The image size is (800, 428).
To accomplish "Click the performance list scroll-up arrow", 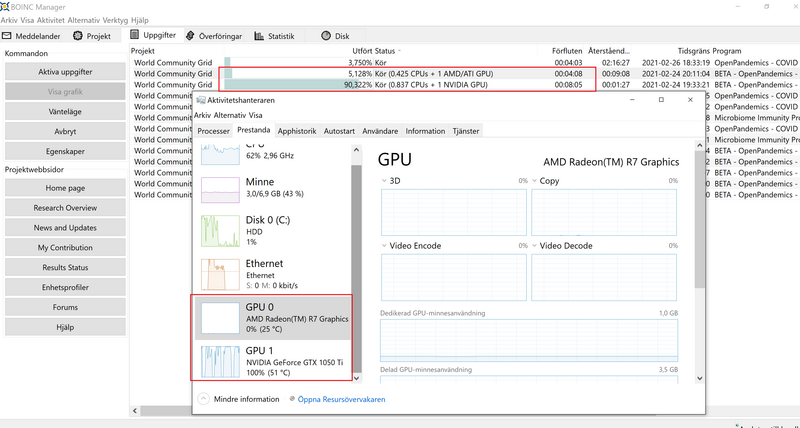I will (x=357, y=150).
